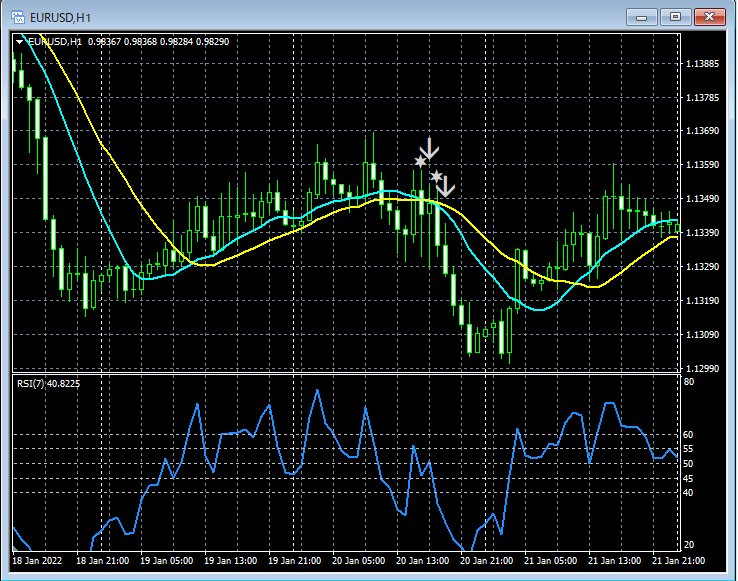Click the RSI(7) 40.8225 indicator label

click(x=48, y=384)
